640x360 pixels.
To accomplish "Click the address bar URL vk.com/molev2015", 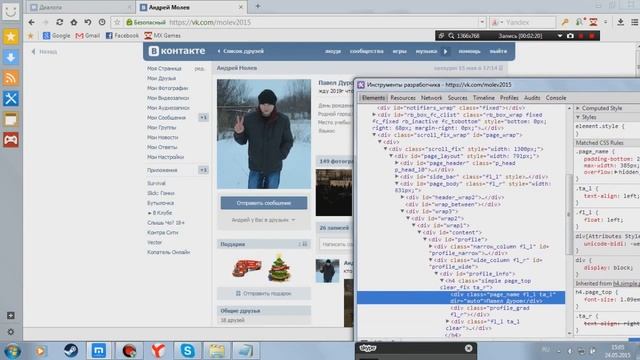I will coord(210,22).
